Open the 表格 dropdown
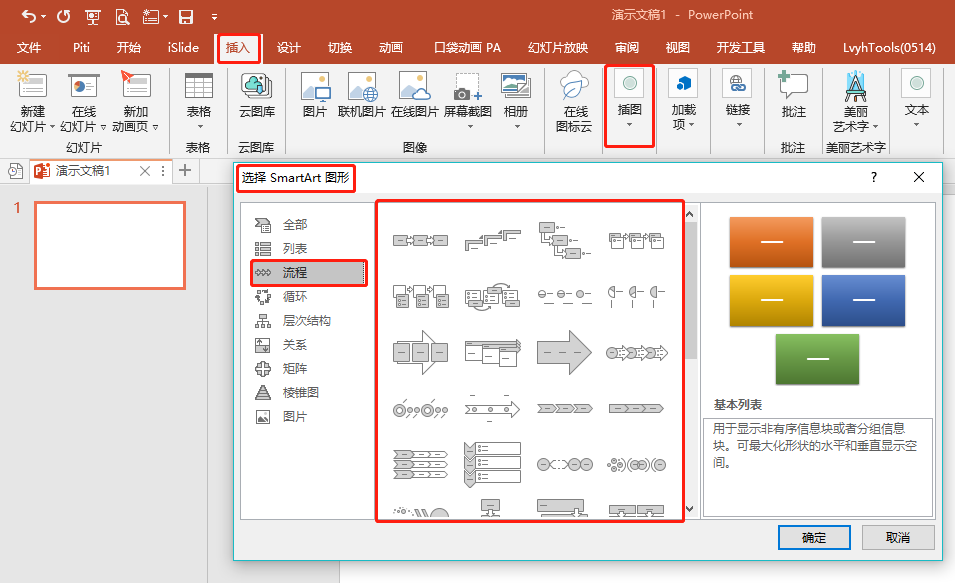This screenshot has height=583, width=955. [199, 125]
